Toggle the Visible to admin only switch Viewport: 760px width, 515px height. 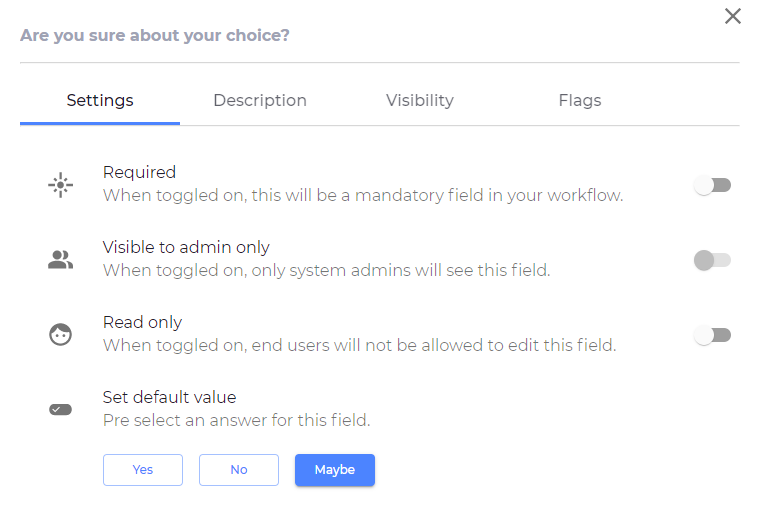[713, 260]
